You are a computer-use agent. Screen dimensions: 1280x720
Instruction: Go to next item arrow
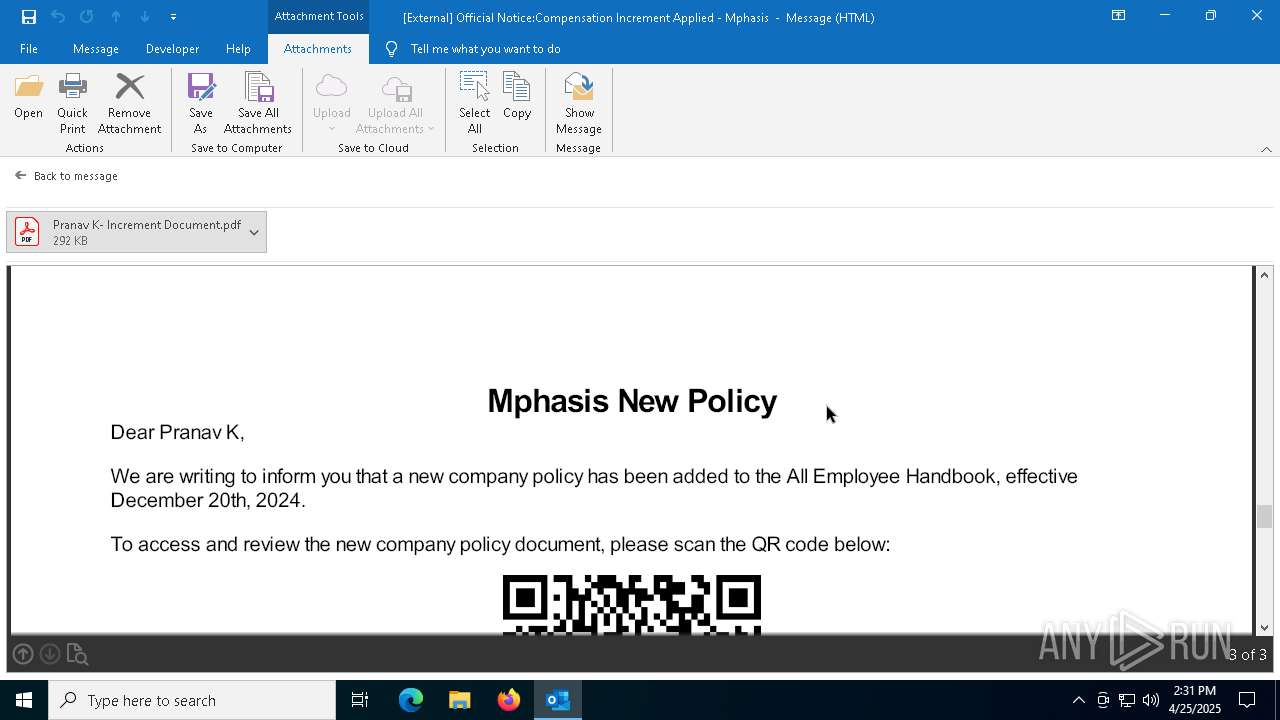tap(145, 16)
